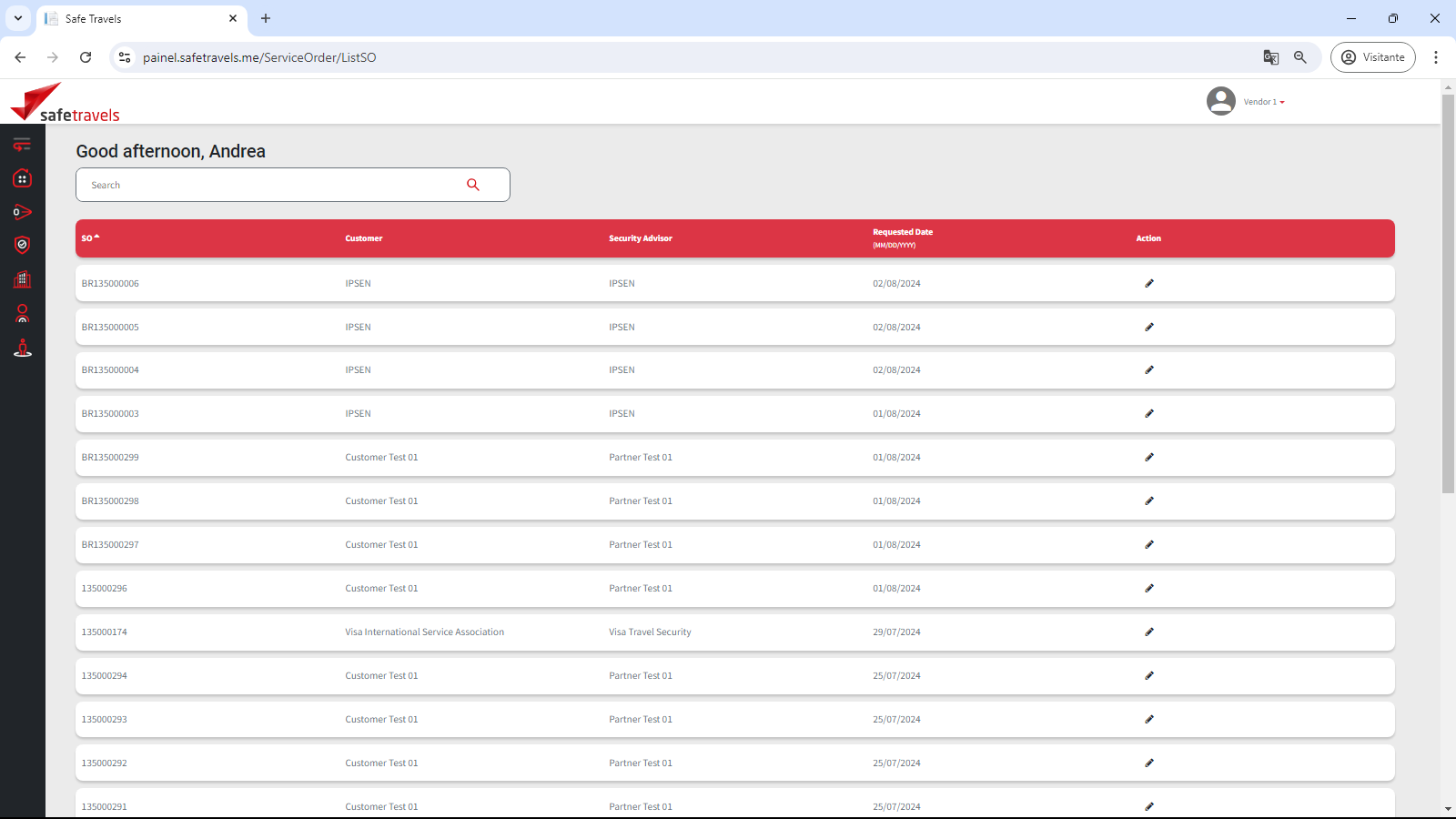
Task: Open the Vendor 1 user dropdown
Action: (x=1263, y=102)
